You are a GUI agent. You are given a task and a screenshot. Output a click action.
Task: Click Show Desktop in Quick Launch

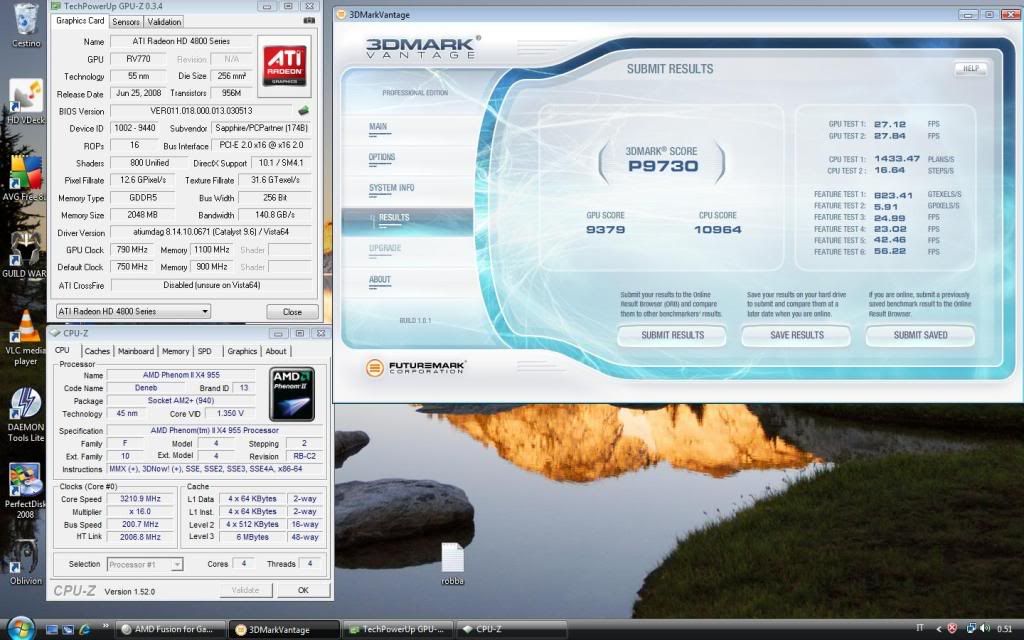pos(52,630)
